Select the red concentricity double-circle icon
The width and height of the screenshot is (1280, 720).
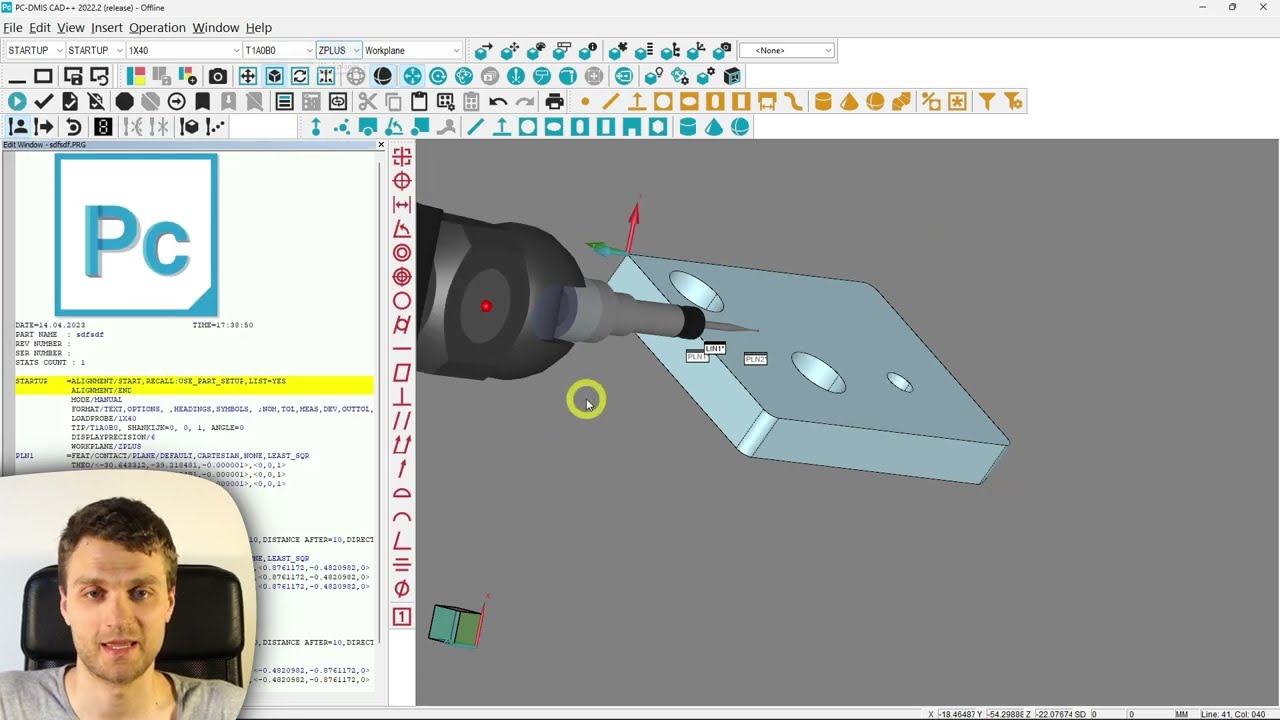[402, 253]
